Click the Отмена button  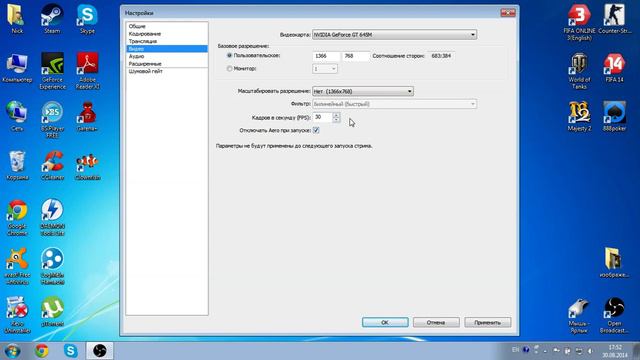tap(436, 322)
